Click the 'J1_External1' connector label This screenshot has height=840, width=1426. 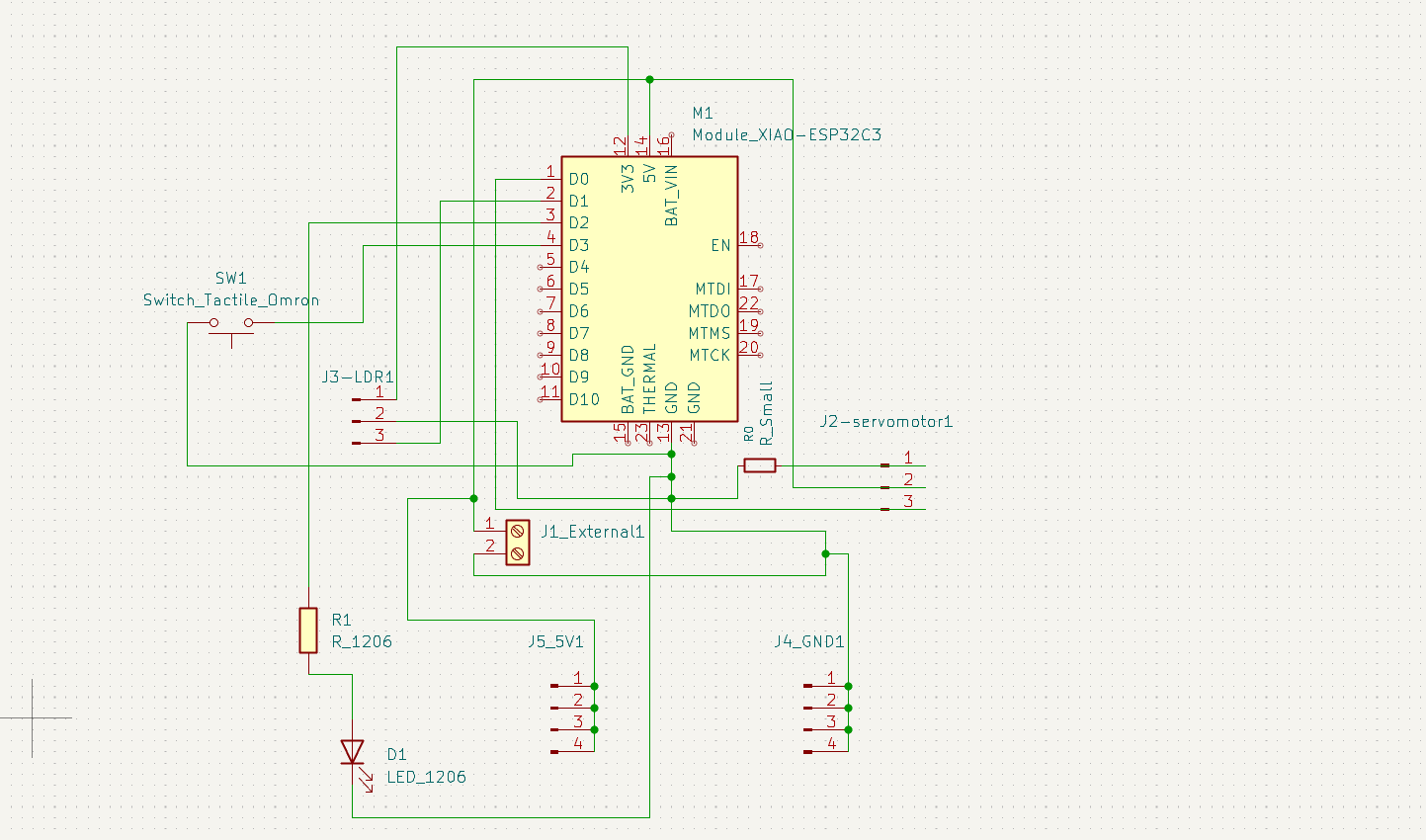(x=592, y=532)
